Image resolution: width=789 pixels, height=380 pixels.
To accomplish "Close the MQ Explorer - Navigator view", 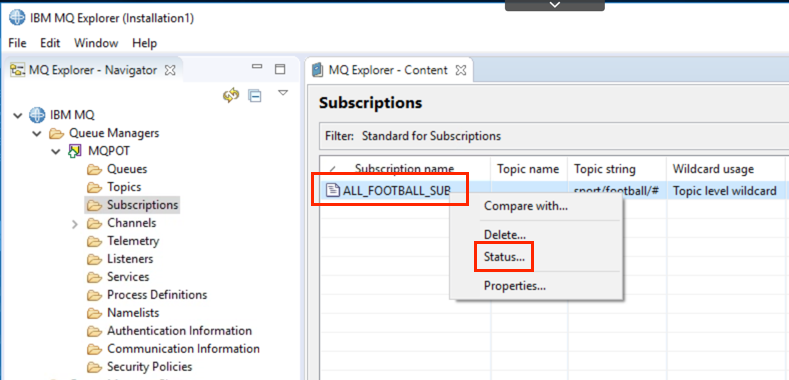I will (x=171, y=70).
